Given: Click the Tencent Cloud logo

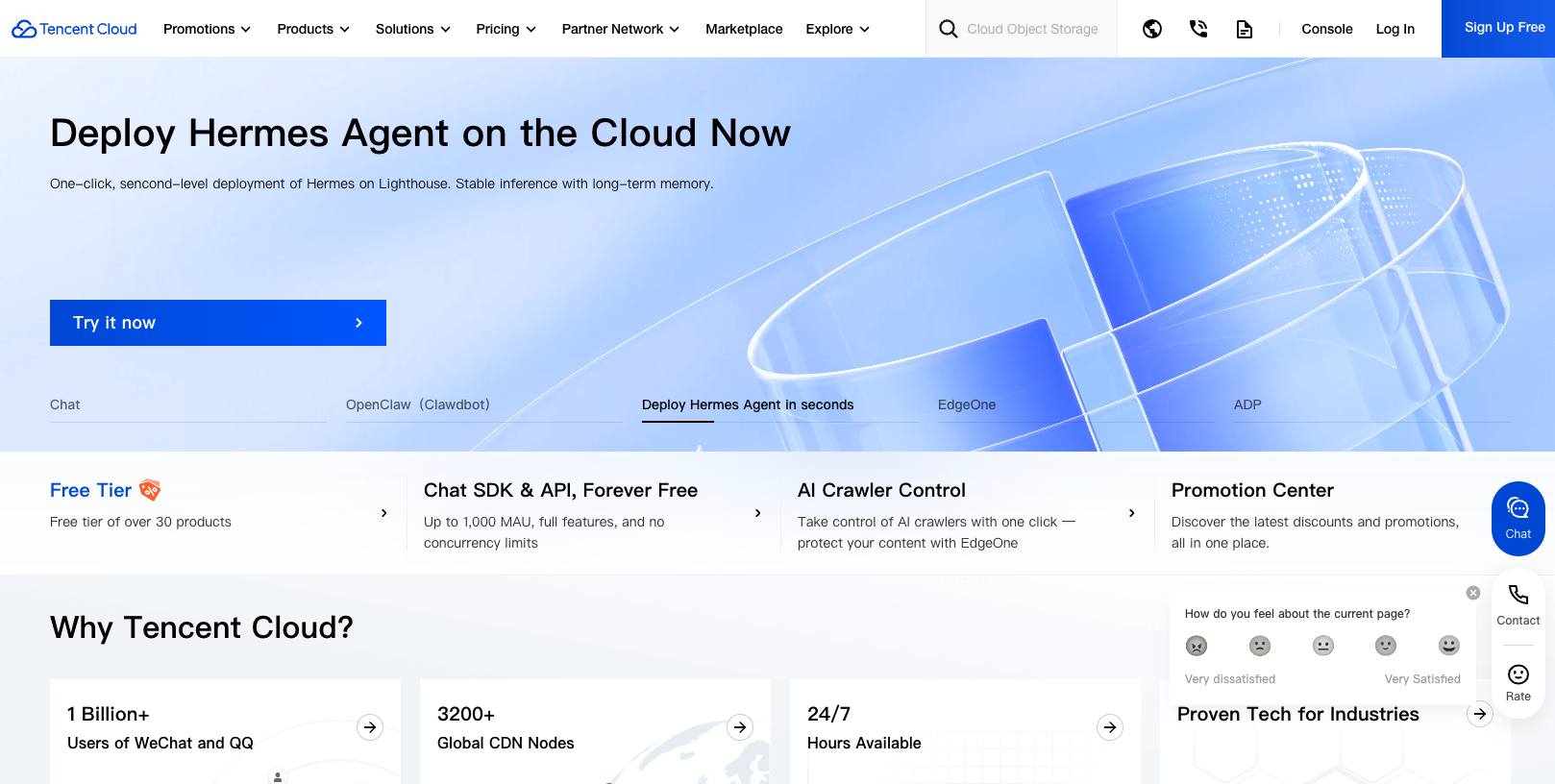Looking at the screenshot, I should pos(74,29).
